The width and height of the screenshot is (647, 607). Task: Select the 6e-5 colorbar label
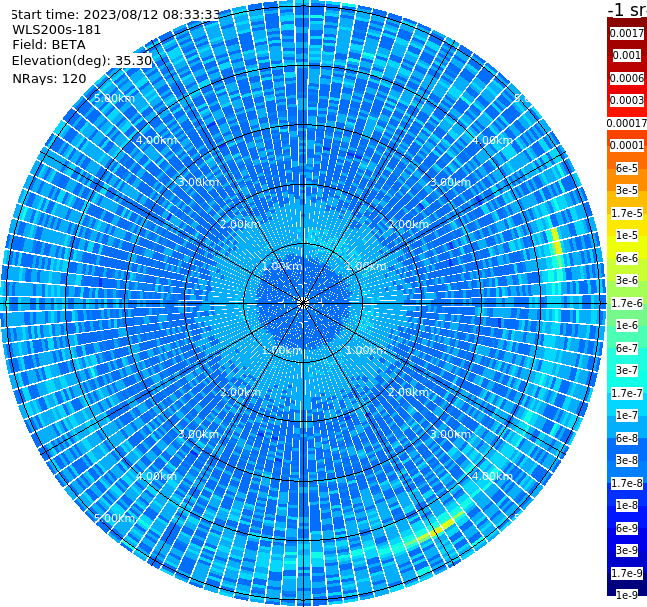coord(627,168)
